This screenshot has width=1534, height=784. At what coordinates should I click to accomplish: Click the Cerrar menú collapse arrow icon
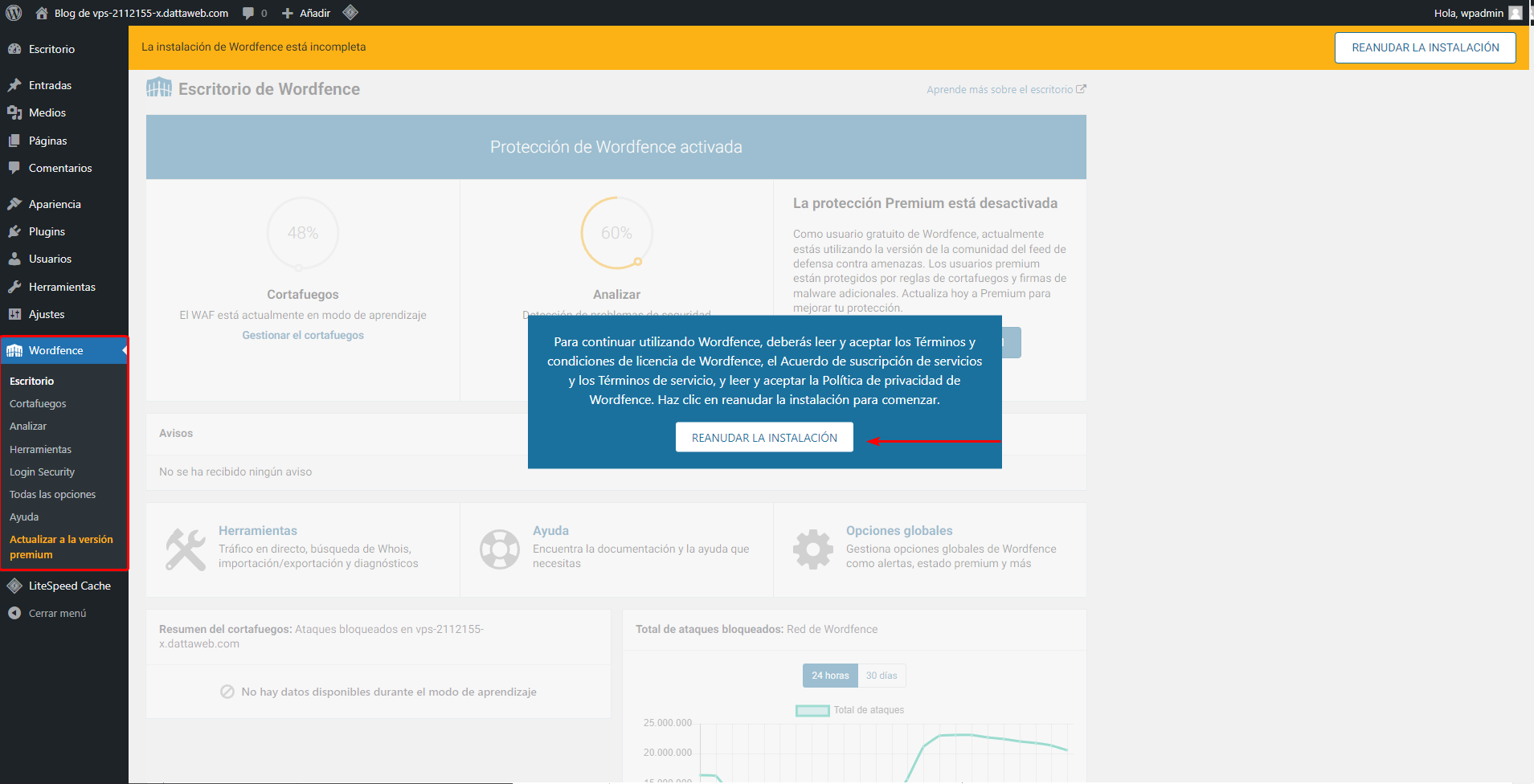[14, 613]
